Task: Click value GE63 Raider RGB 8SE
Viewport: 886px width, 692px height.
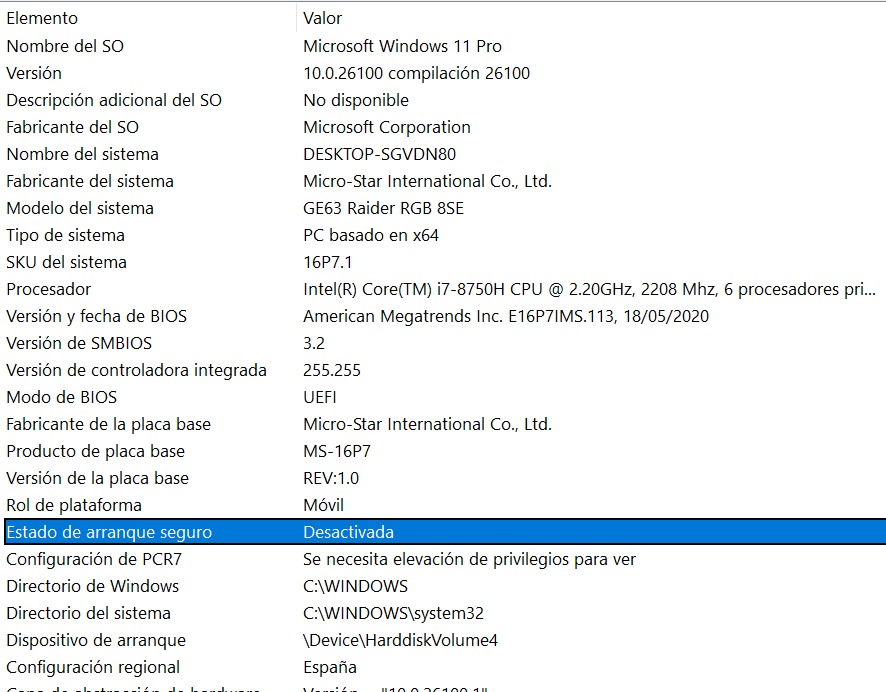Action: click(384, 208)
